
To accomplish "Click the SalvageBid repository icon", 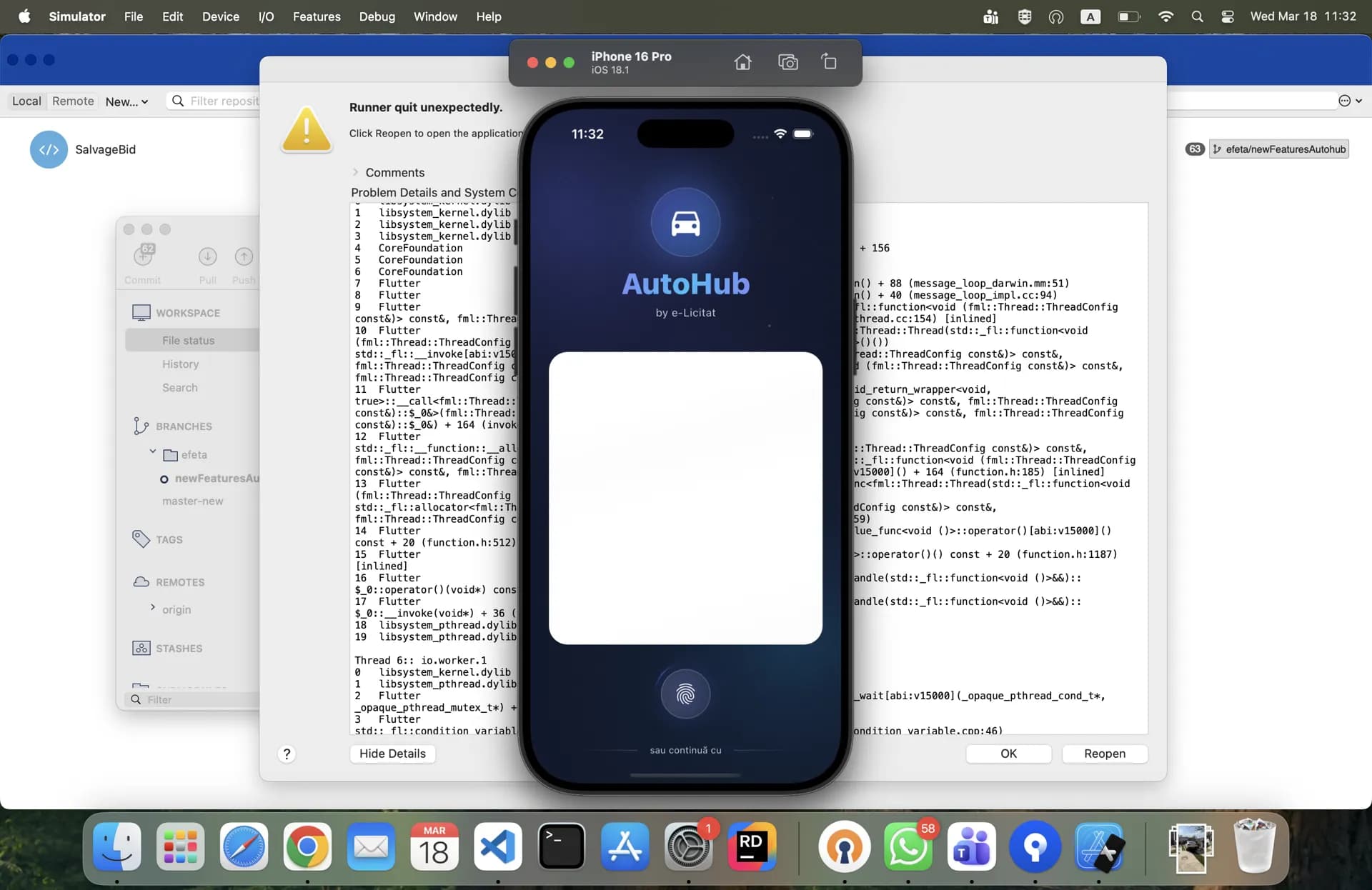I will (x=49, y=149).
